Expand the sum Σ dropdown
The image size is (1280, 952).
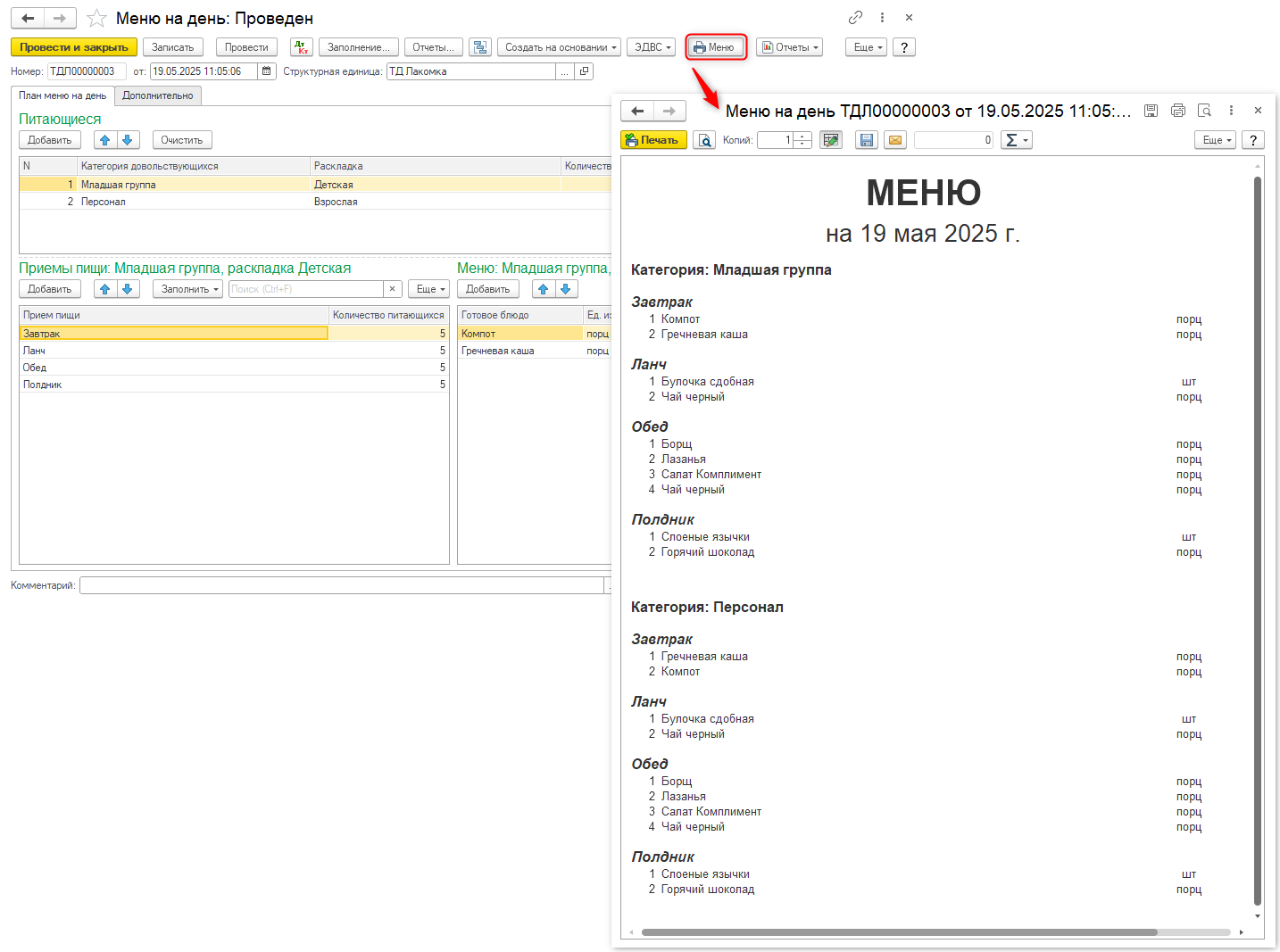1016,140
